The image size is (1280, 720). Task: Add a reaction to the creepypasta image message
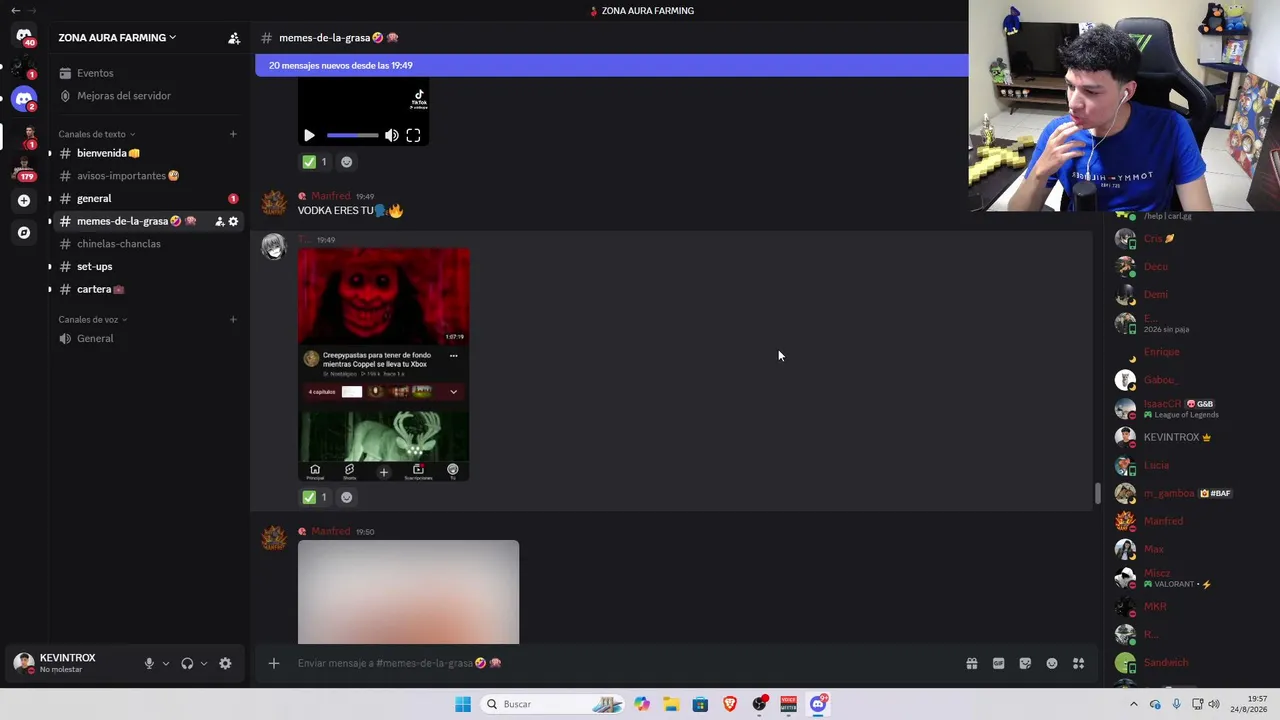pos(347,497)
